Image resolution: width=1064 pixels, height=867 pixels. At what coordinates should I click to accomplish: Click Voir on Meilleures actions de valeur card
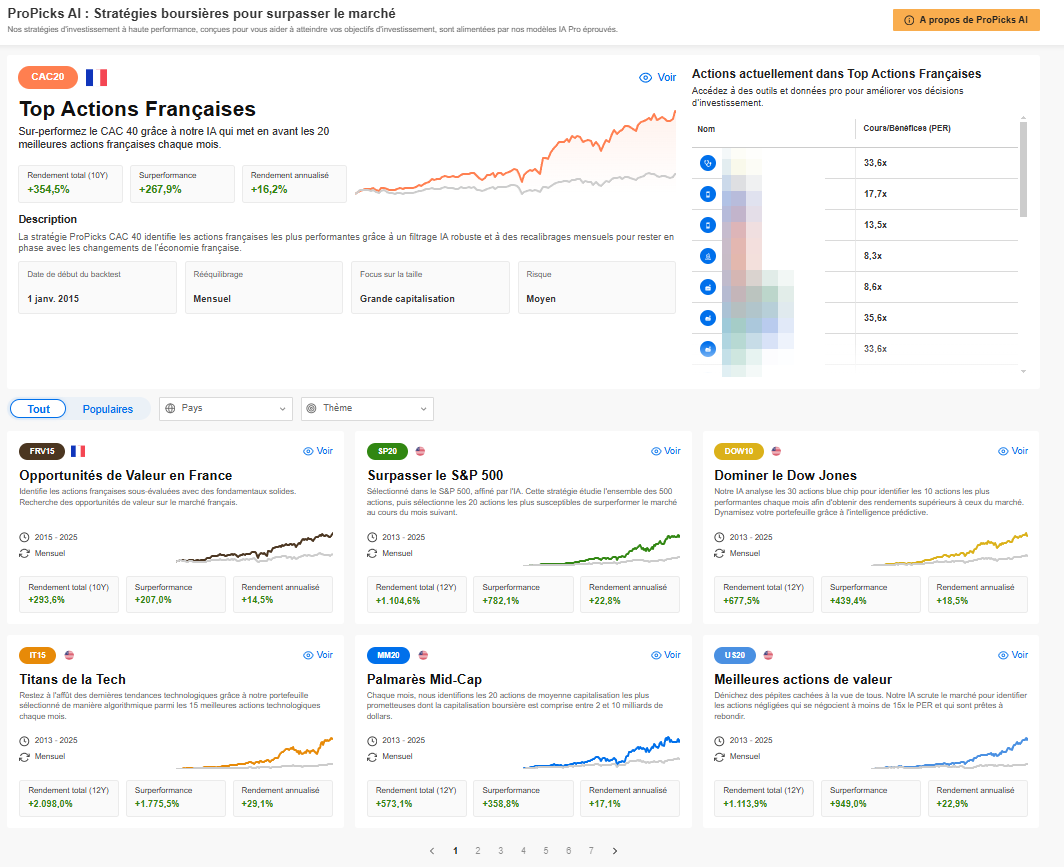click(x=1013, y=655)
